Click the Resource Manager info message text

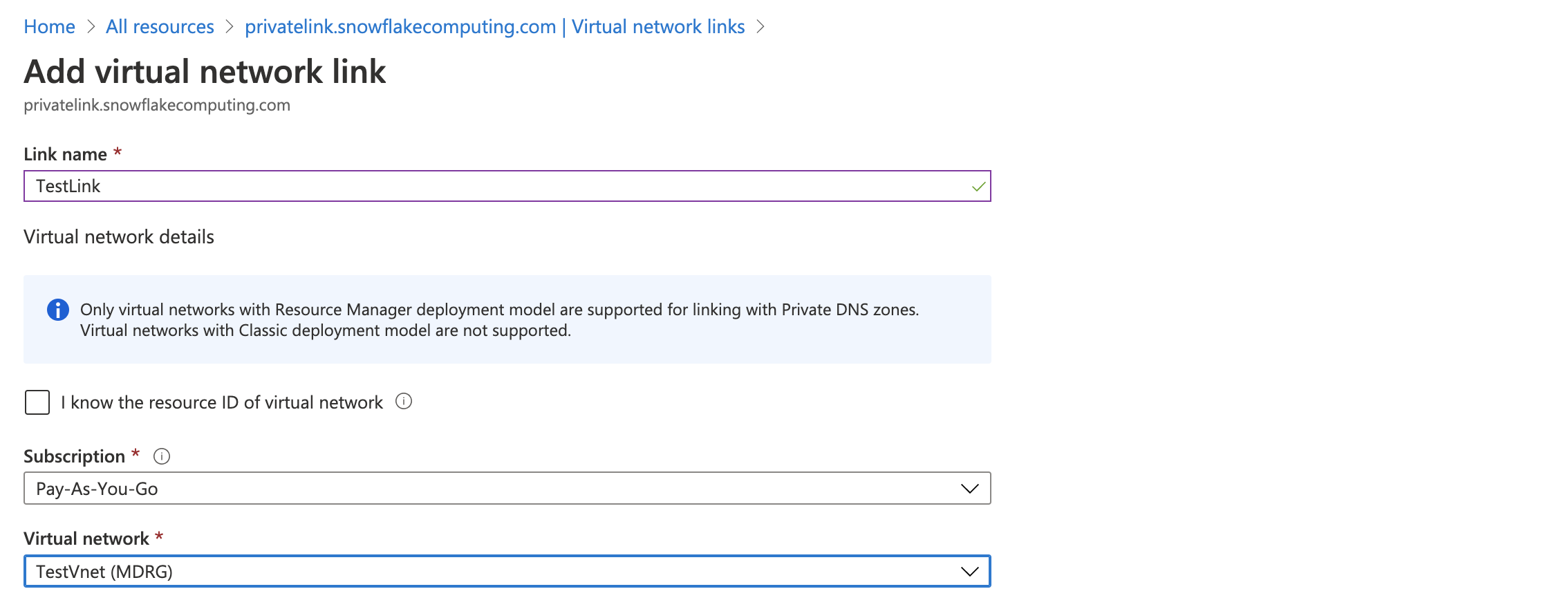[x=500, y=320]
